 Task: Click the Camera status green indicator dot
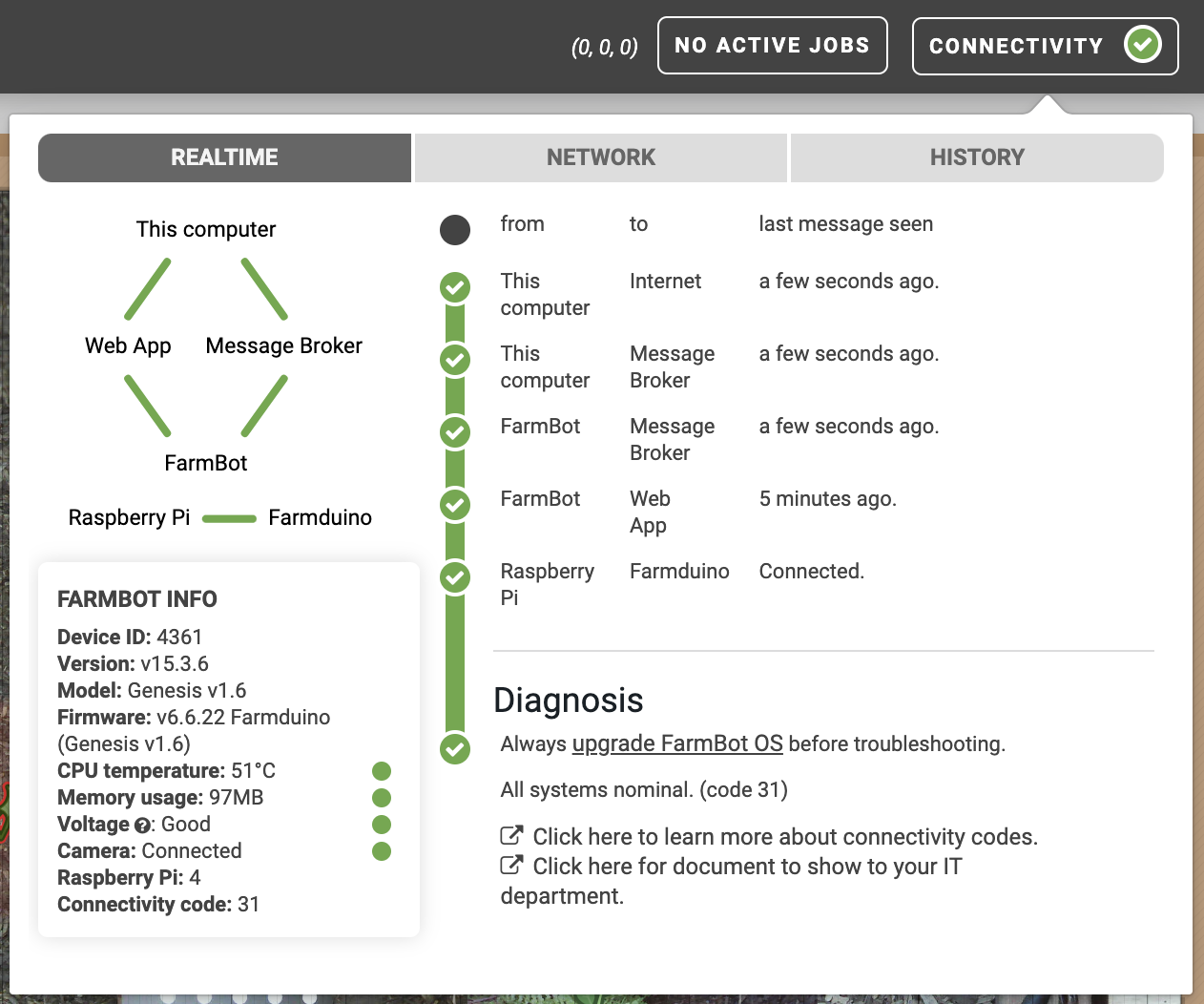point(382,851)
